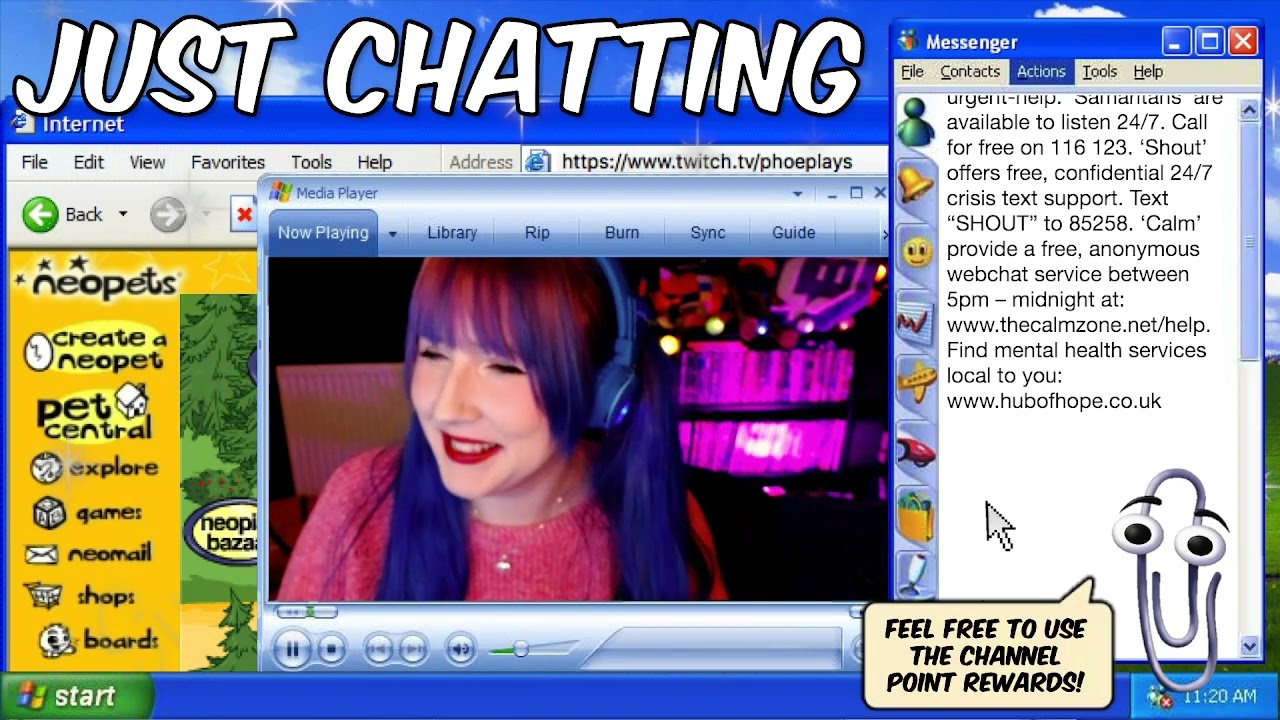Click the Neopets logo
This screenshot has height=720, width=1280.
tap(98, 279)
